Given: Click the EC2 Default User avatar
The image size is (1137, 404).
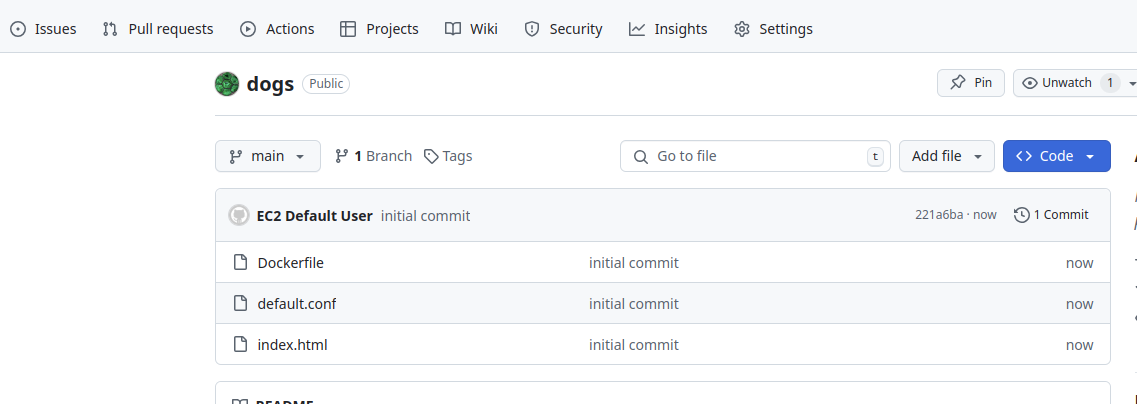Looking at the screenshot, I should click(239, 215).
